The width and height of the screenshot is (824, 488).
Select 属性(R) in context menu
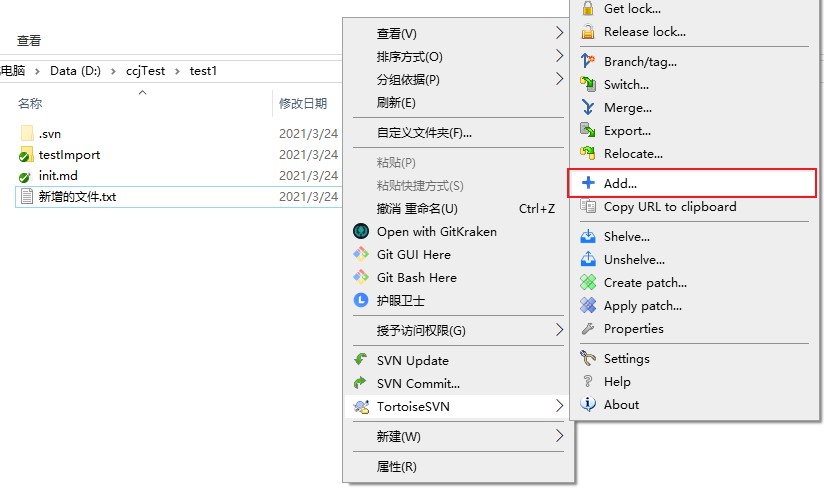[396, 467]
